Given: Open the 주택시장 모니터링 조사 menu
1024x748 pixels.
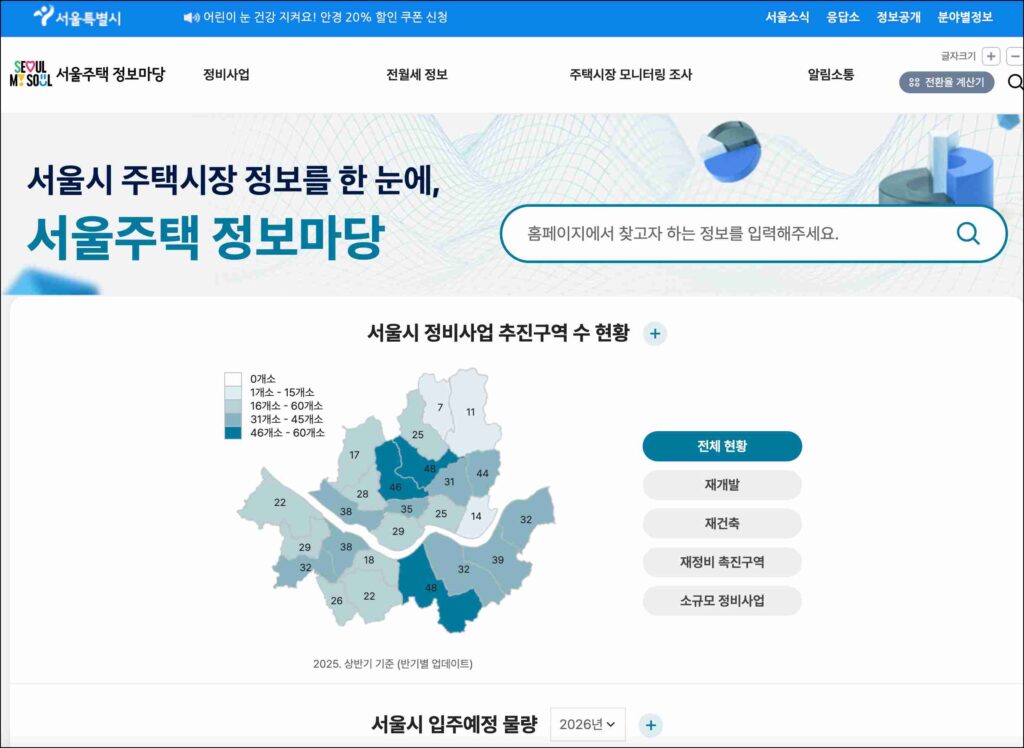Looking at the screenshot, I should (630, 74).
